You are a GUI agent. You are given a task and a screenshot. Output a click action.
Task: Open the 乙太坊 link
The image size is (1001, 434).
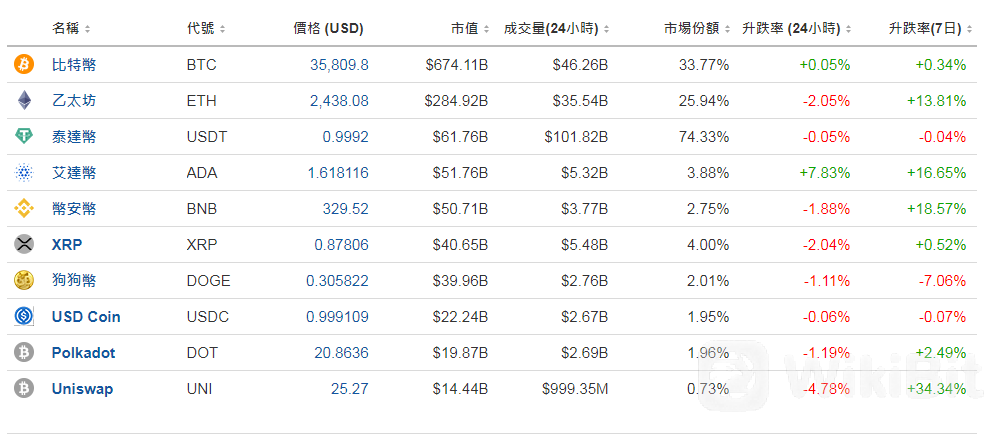pyautogui.click(x=74, y=100)
